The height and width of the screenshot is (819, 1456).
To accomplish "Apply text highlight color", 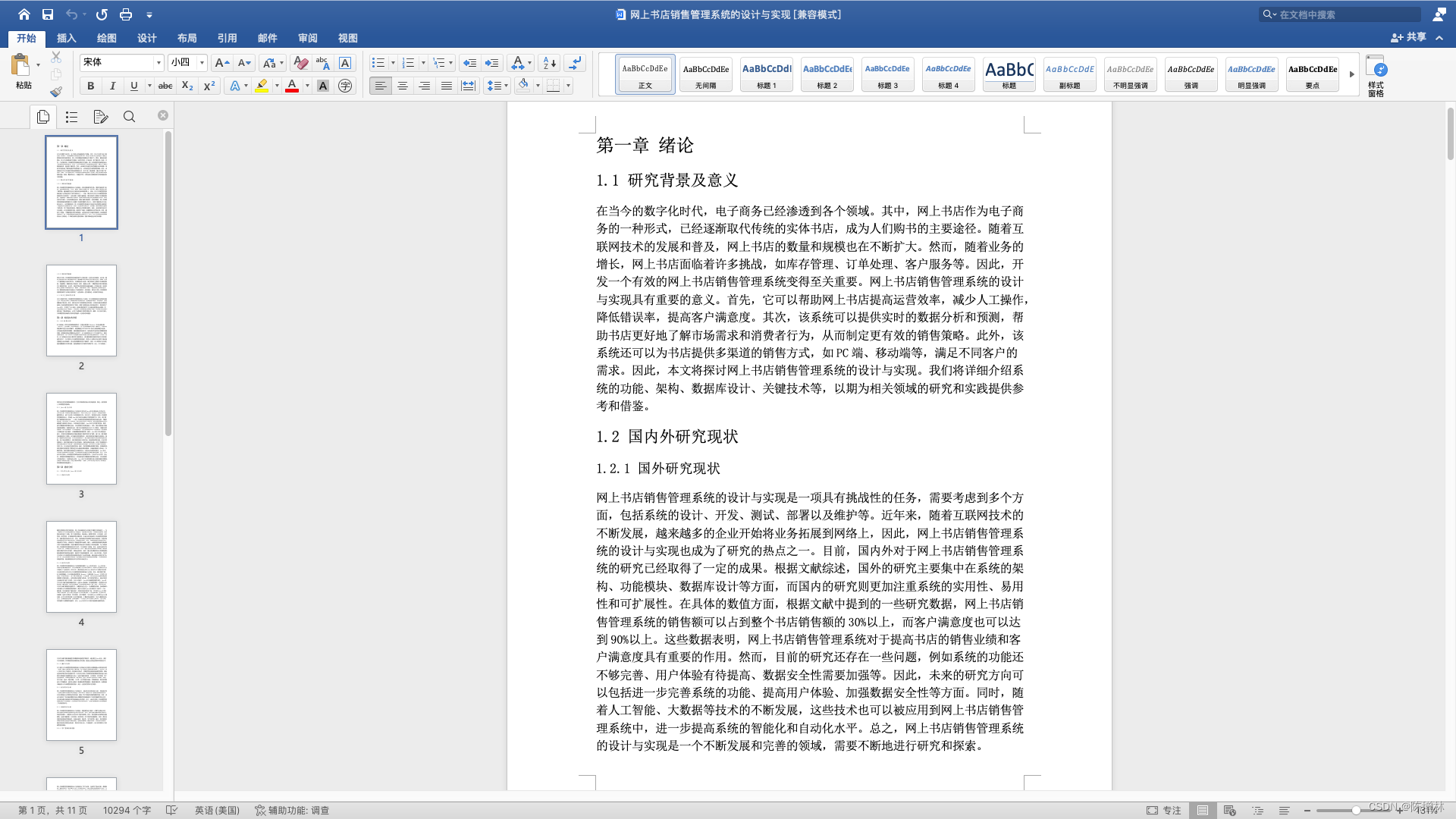I will pyautogui.click(x=262, y=86).
